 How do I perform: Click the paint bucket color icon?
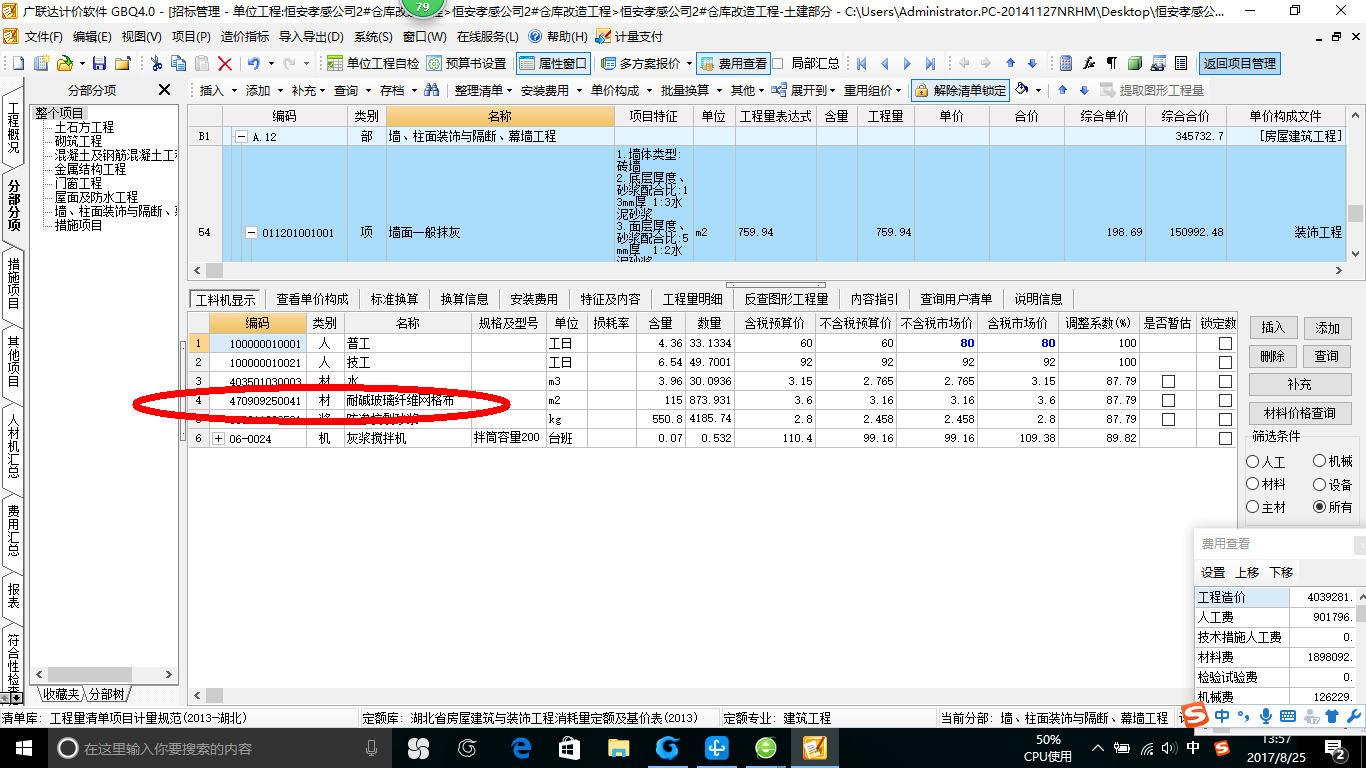1022,90
